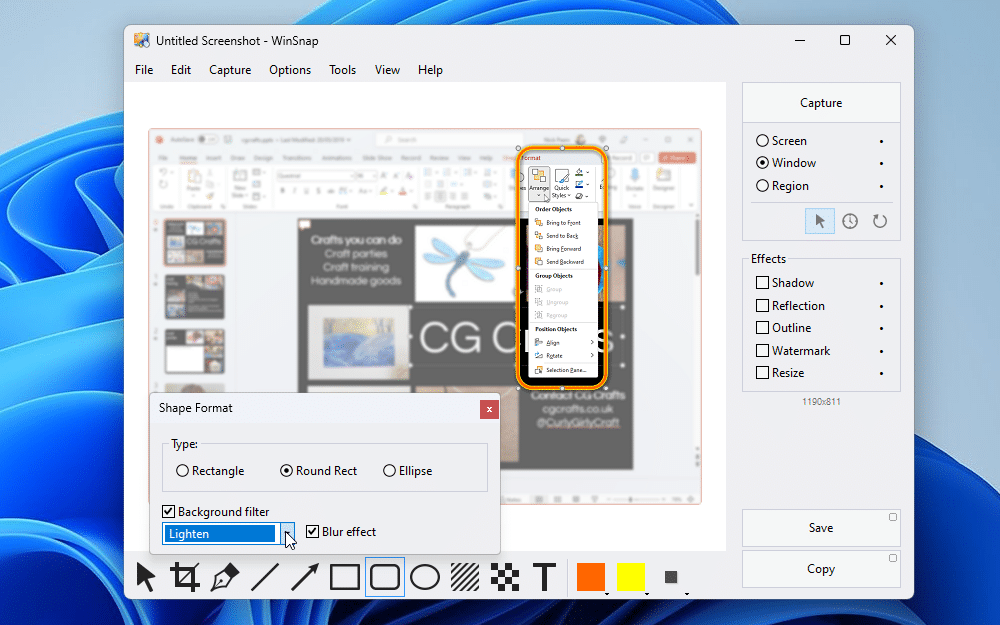Select the Region capture mode
Screen dimensions: 1000x625
(761, 185)
